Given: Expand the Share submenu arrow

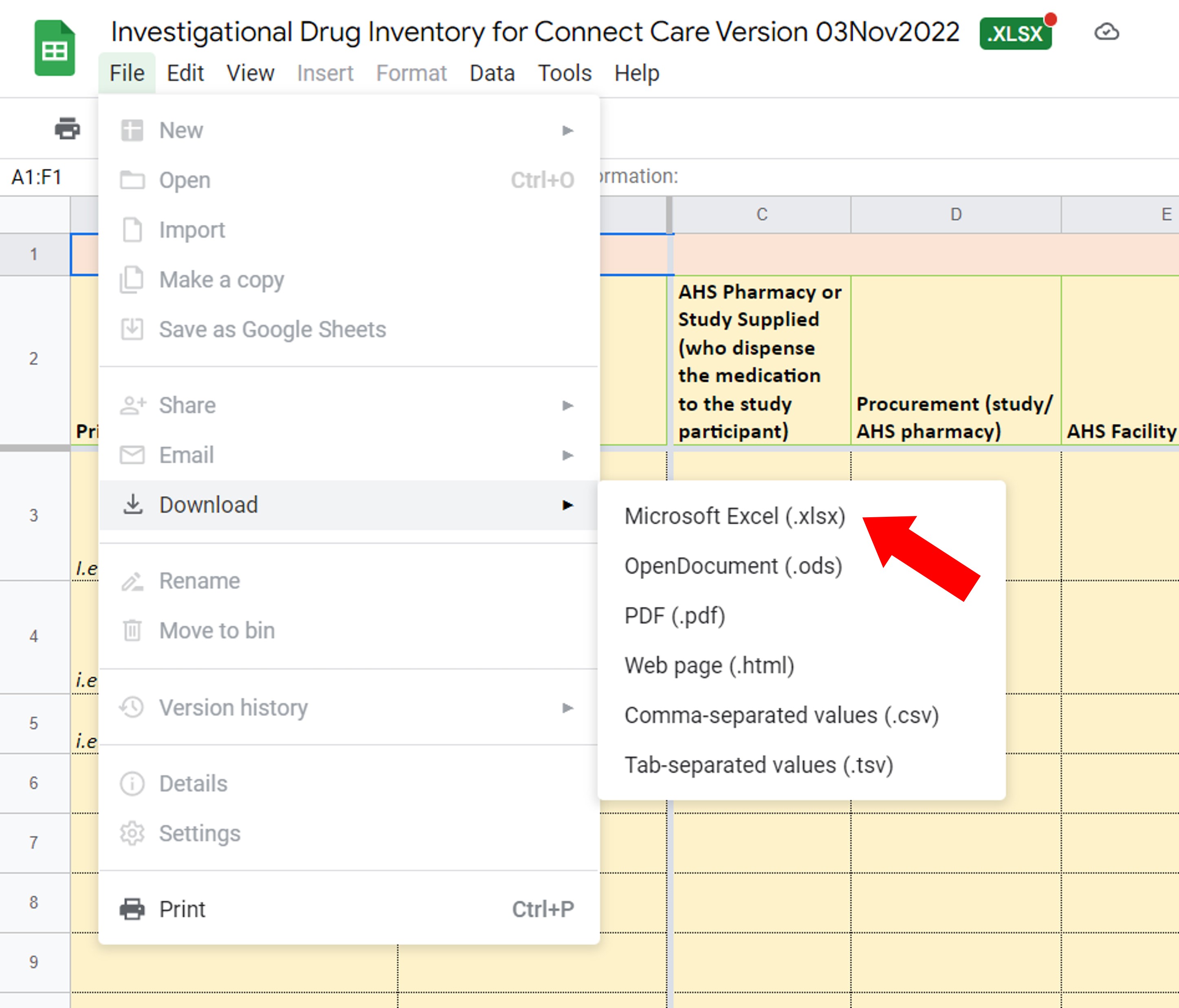Looking at the screenshot, I should 568,406.
